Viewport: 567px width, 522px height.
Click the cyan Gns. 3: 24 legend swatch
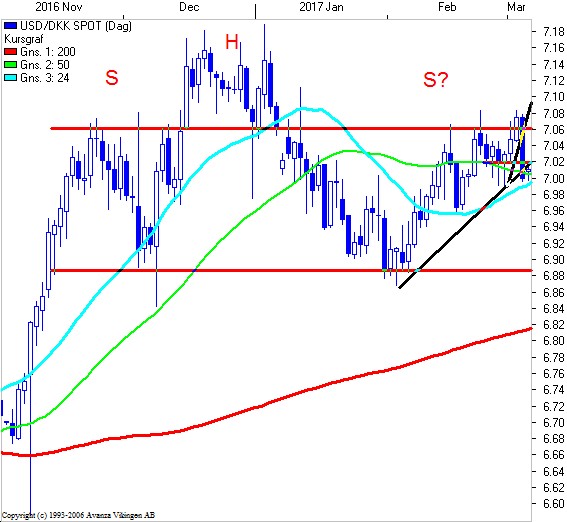coord(10,78)
